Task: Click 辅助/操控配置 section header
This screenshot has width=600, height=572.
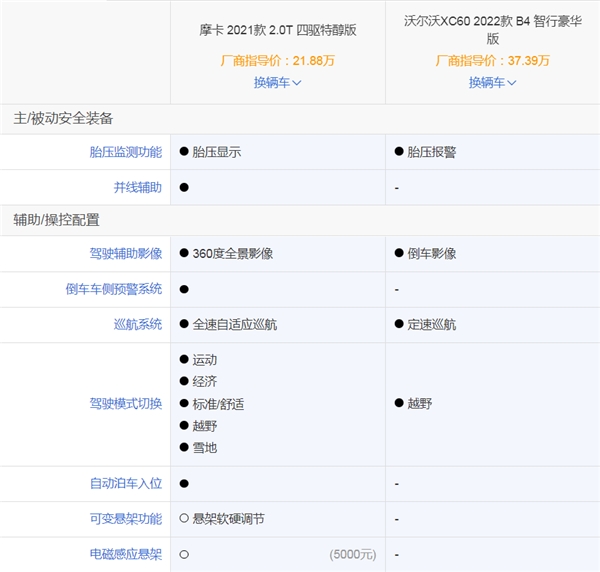Action: (56, 219)
